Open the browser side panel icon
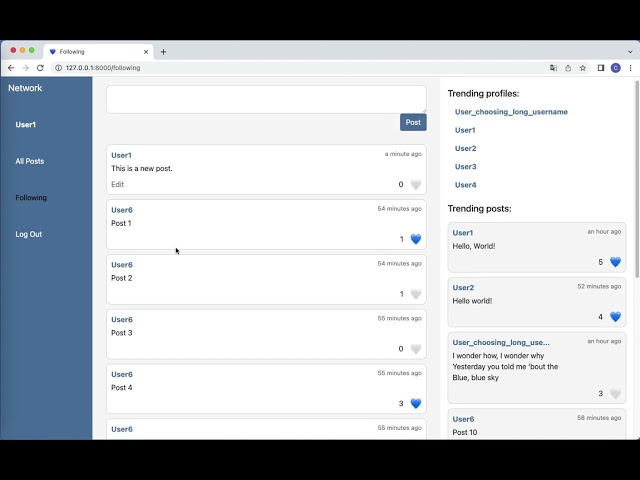Image resolution: width=640 pixels, height=480 pixels. click(x=601, y=68)
